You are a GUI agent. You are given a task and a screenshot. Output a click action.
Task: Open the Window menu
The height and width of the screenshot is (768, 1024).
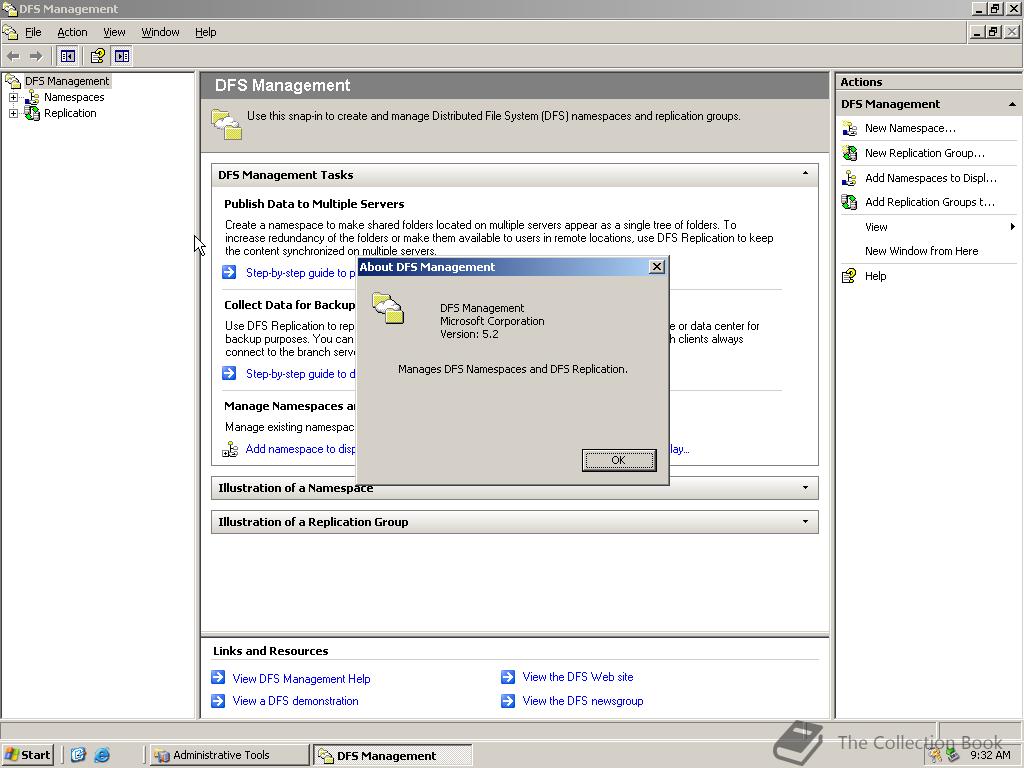160,32
